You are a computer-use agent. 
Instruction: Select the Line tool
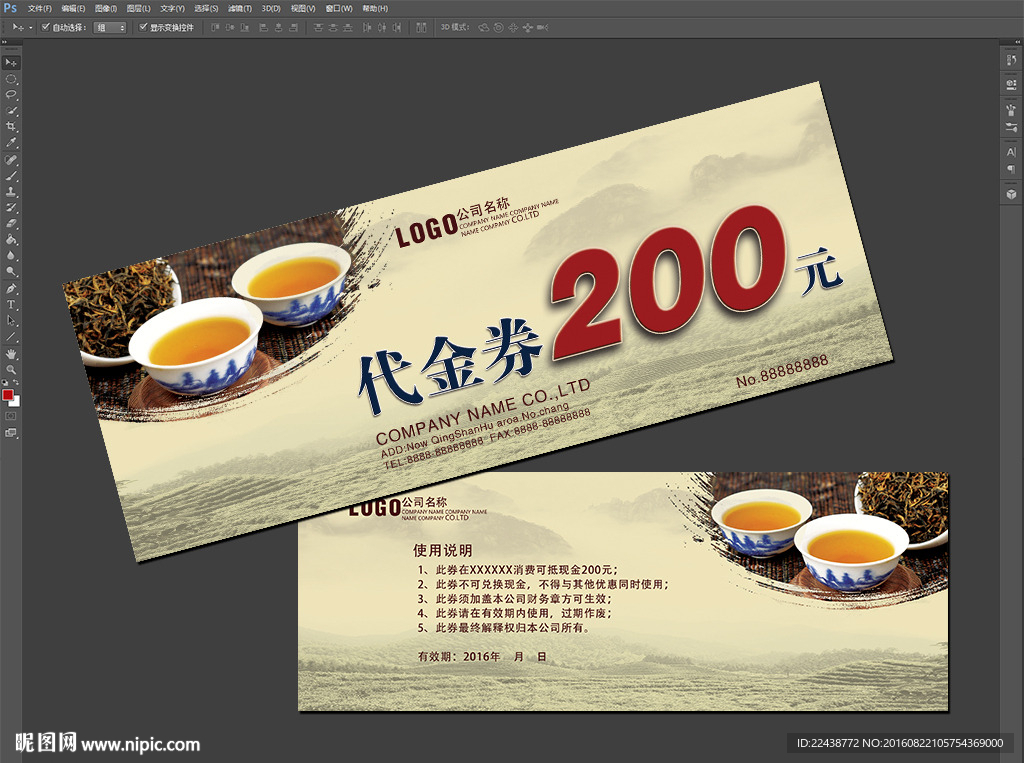coord(11,336)
